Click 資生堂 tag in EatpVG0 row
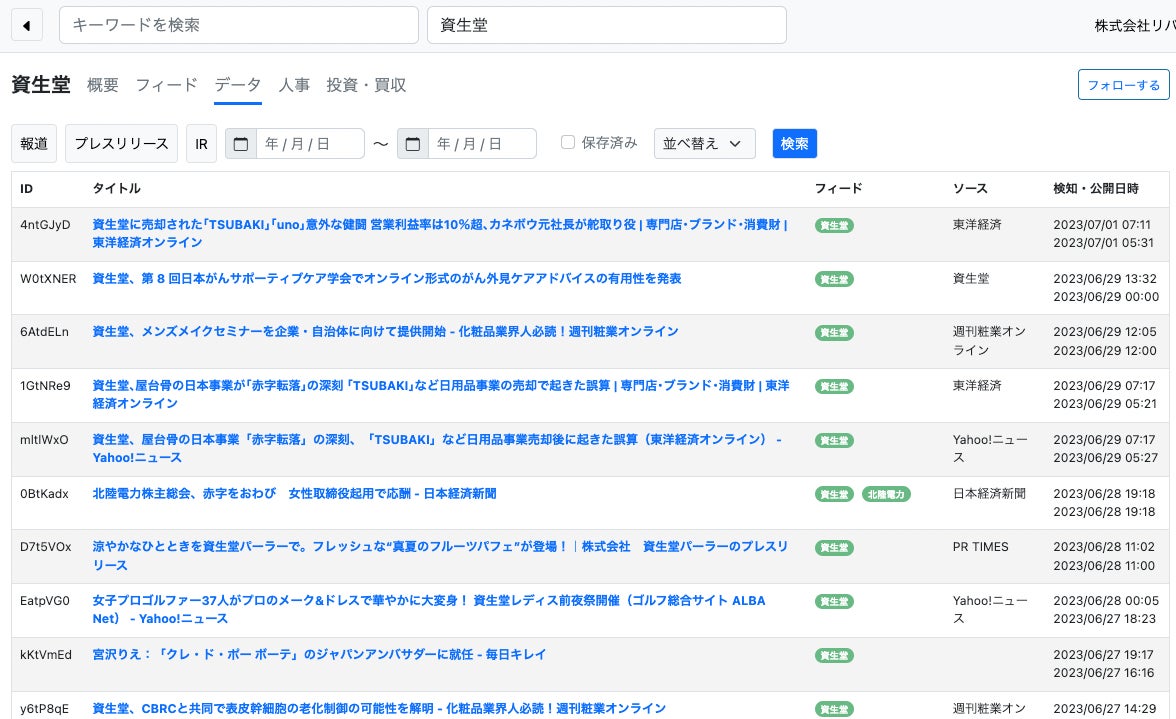 (834, 602)
